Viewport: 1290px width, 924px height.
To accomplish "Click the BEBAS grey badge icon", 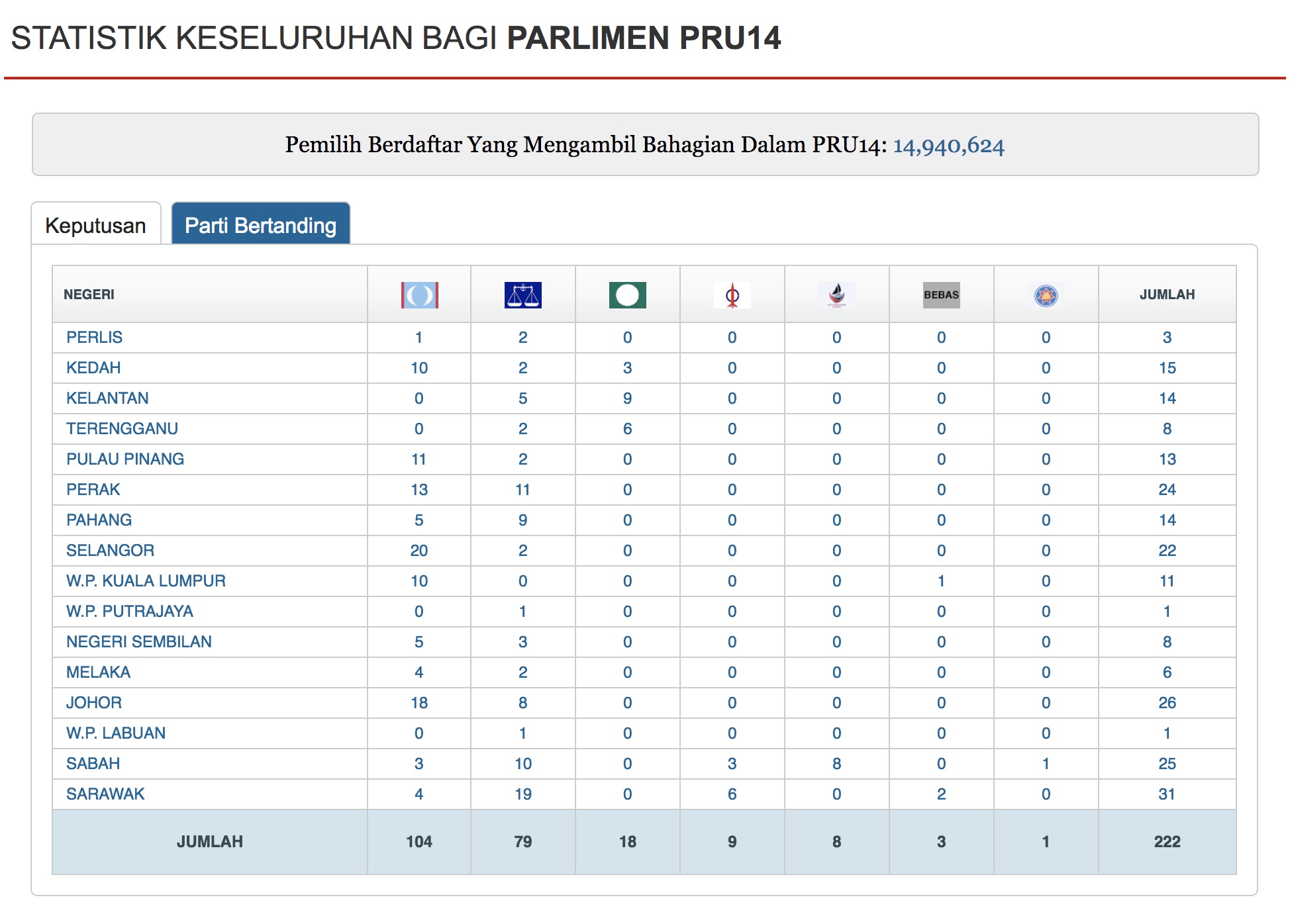I will [942, 295].
